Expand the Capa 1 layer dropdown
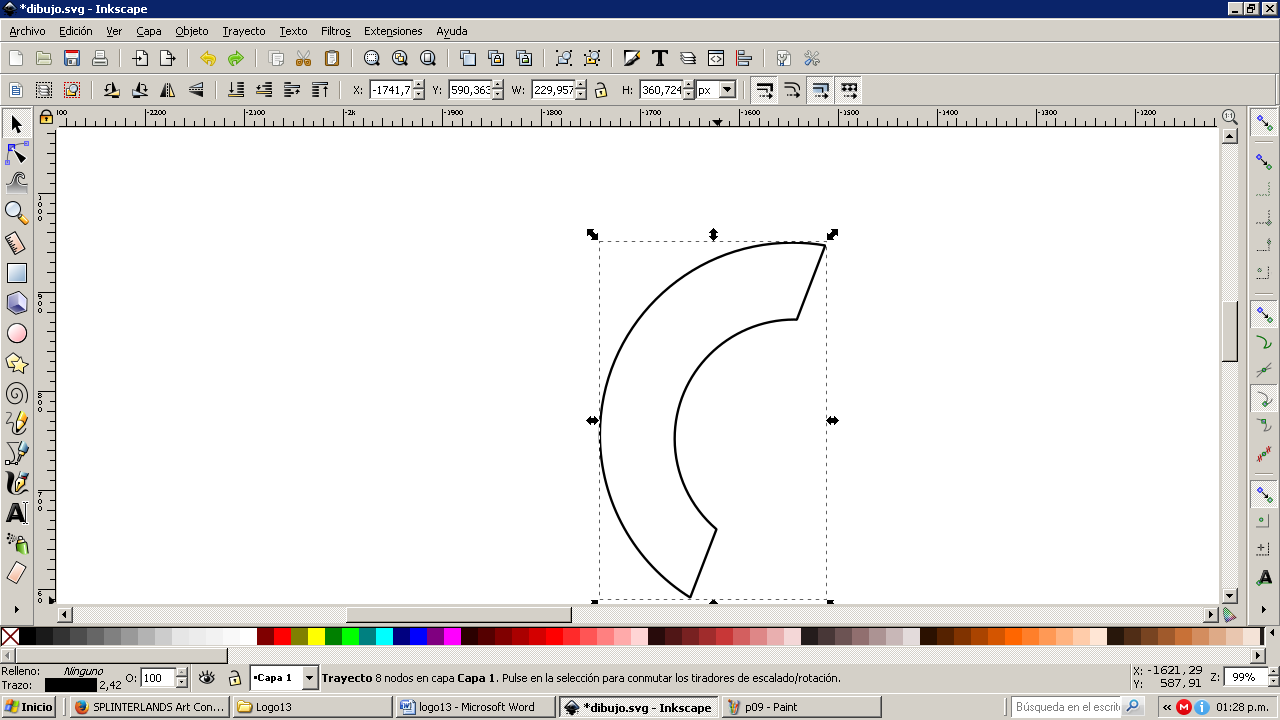 click(x=310, y=678)
